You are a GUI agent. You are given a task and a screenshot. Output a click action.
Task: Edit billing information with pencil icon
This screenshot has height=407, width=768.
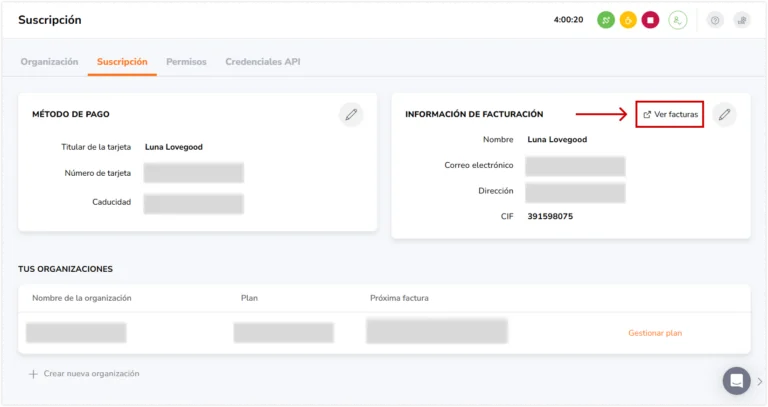pyautogui.click(x=724, y=115)
